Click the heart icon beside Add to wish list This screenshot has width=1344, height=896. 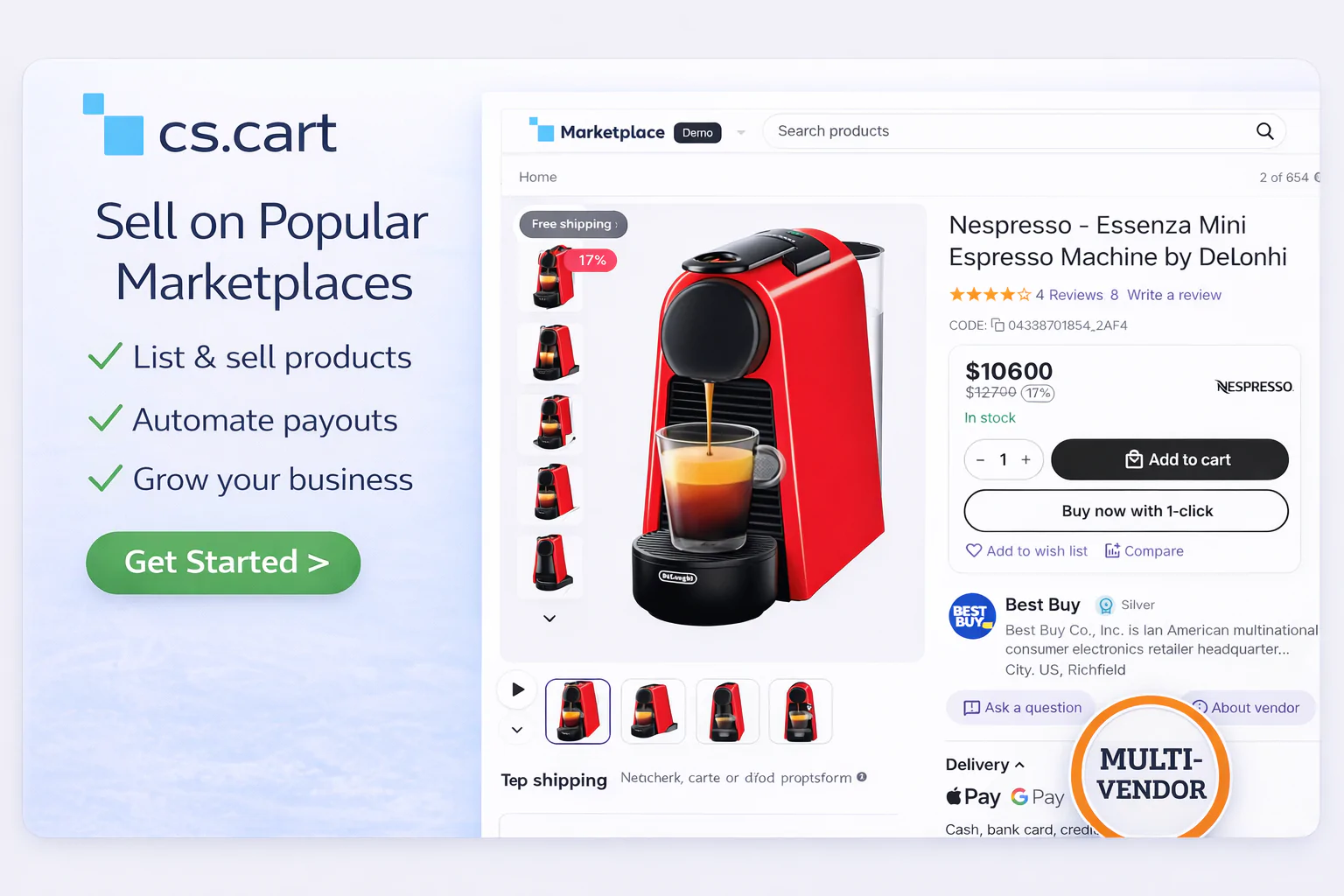974,550
